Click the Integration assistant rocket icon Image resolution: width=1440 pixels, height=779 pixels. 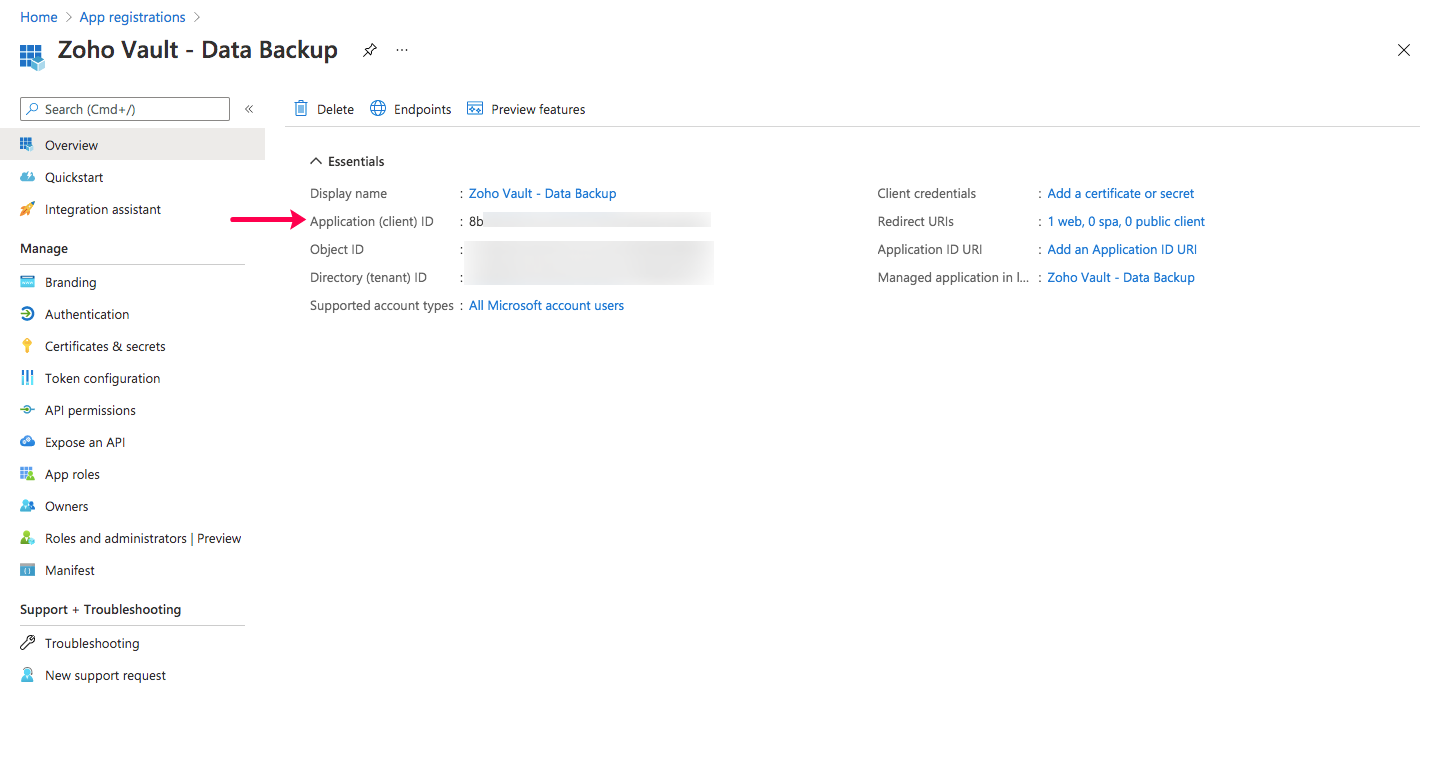(x=27, y=209)
